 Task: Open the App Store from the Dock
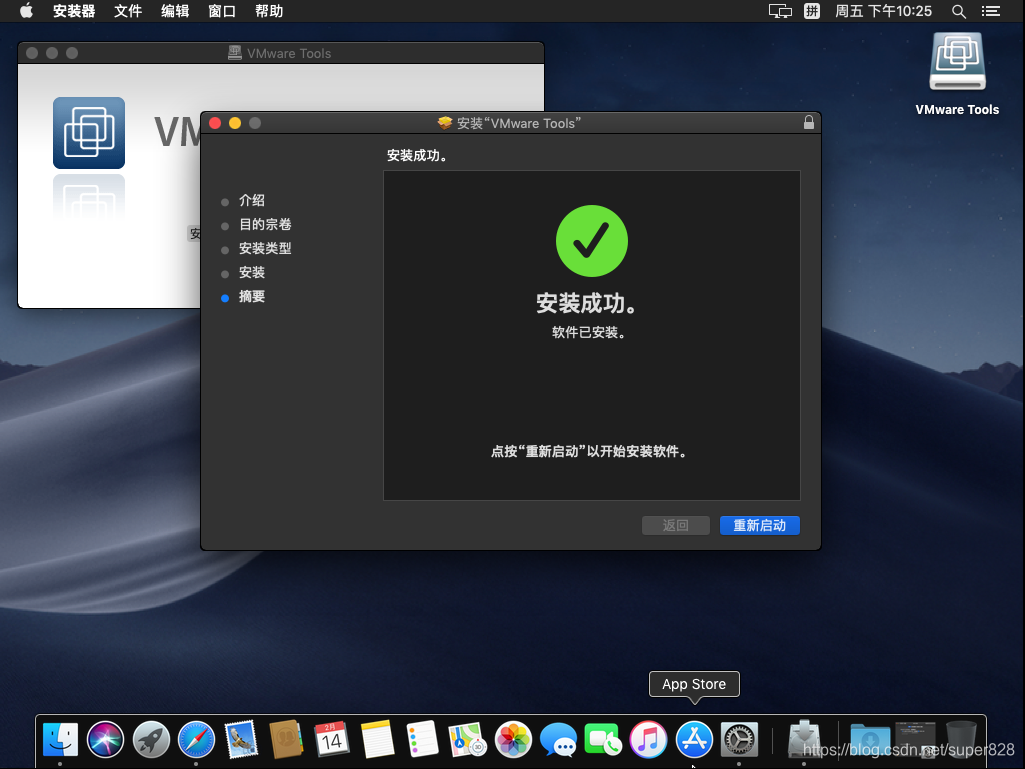coord(694,740)
